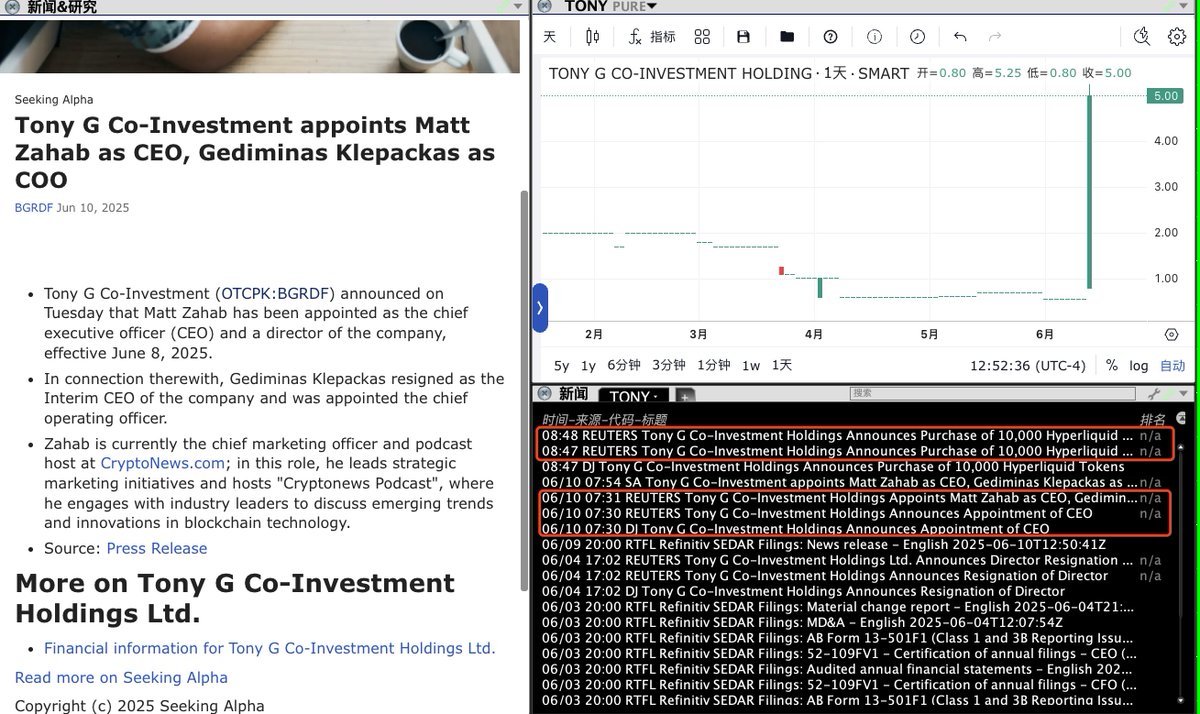Open 08:48 REUTERS Hyperliquid purchase headline
This screenshot has width=1200, height=714.
(838, 436)
